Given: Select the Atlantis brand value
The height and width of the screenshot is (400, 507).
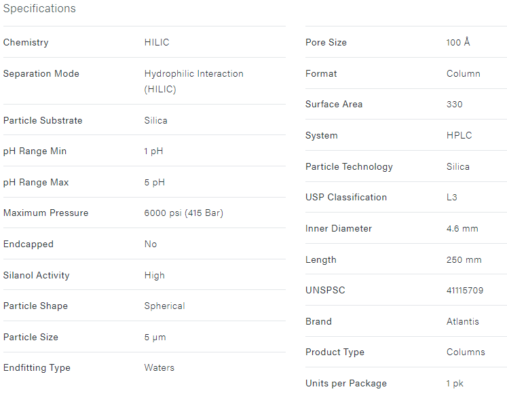Looking at the screenshot, I should coord(463,322).
